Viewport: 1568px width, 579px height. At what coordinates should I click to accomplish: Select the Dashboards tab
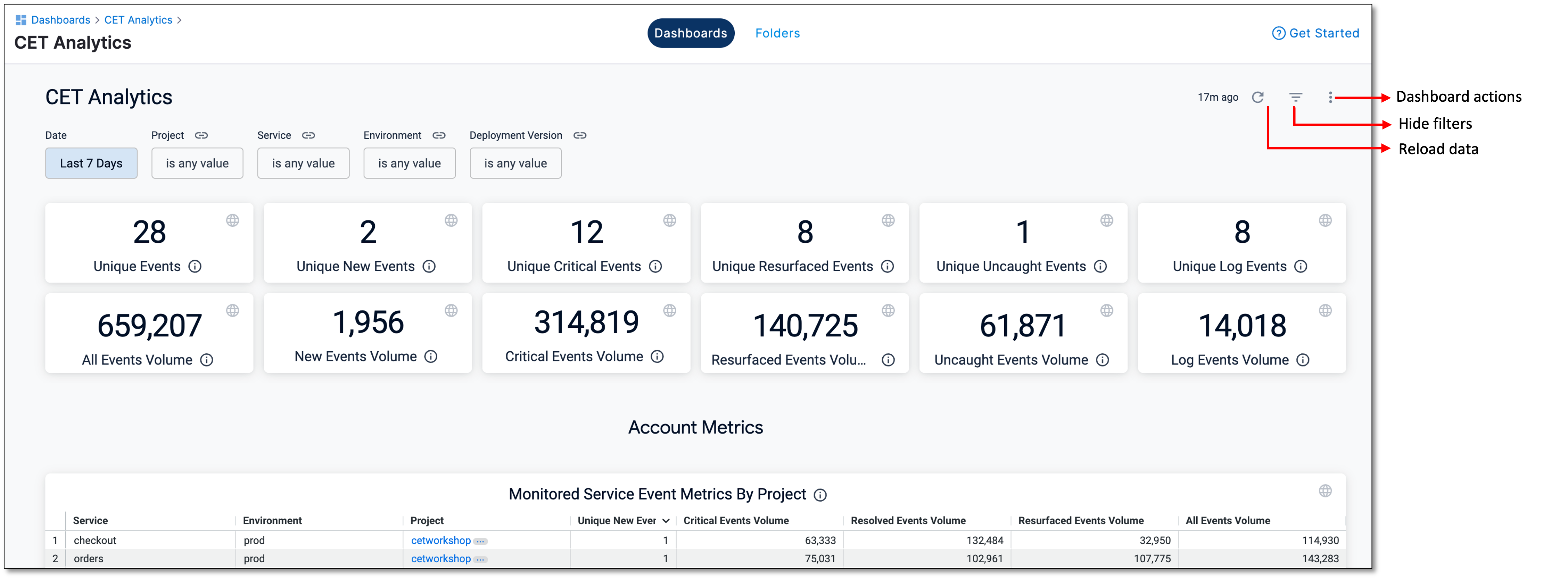690,33
